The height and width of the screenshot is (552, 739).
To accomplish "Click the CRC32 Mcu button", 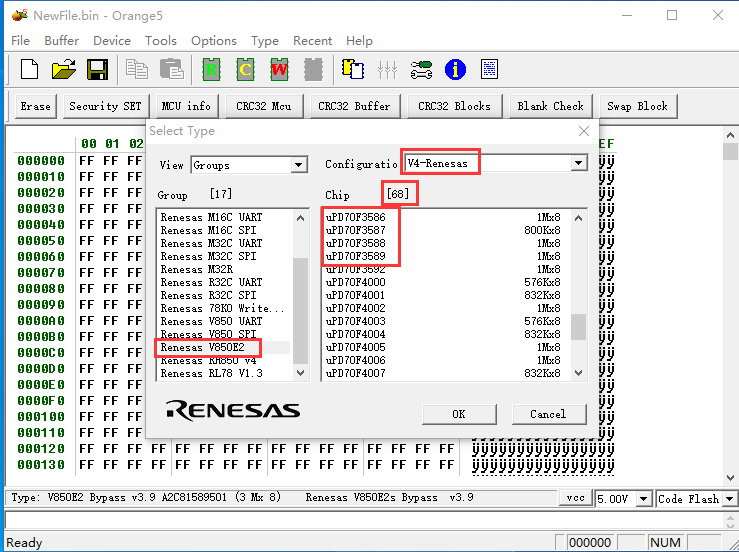I will [263, 107].
